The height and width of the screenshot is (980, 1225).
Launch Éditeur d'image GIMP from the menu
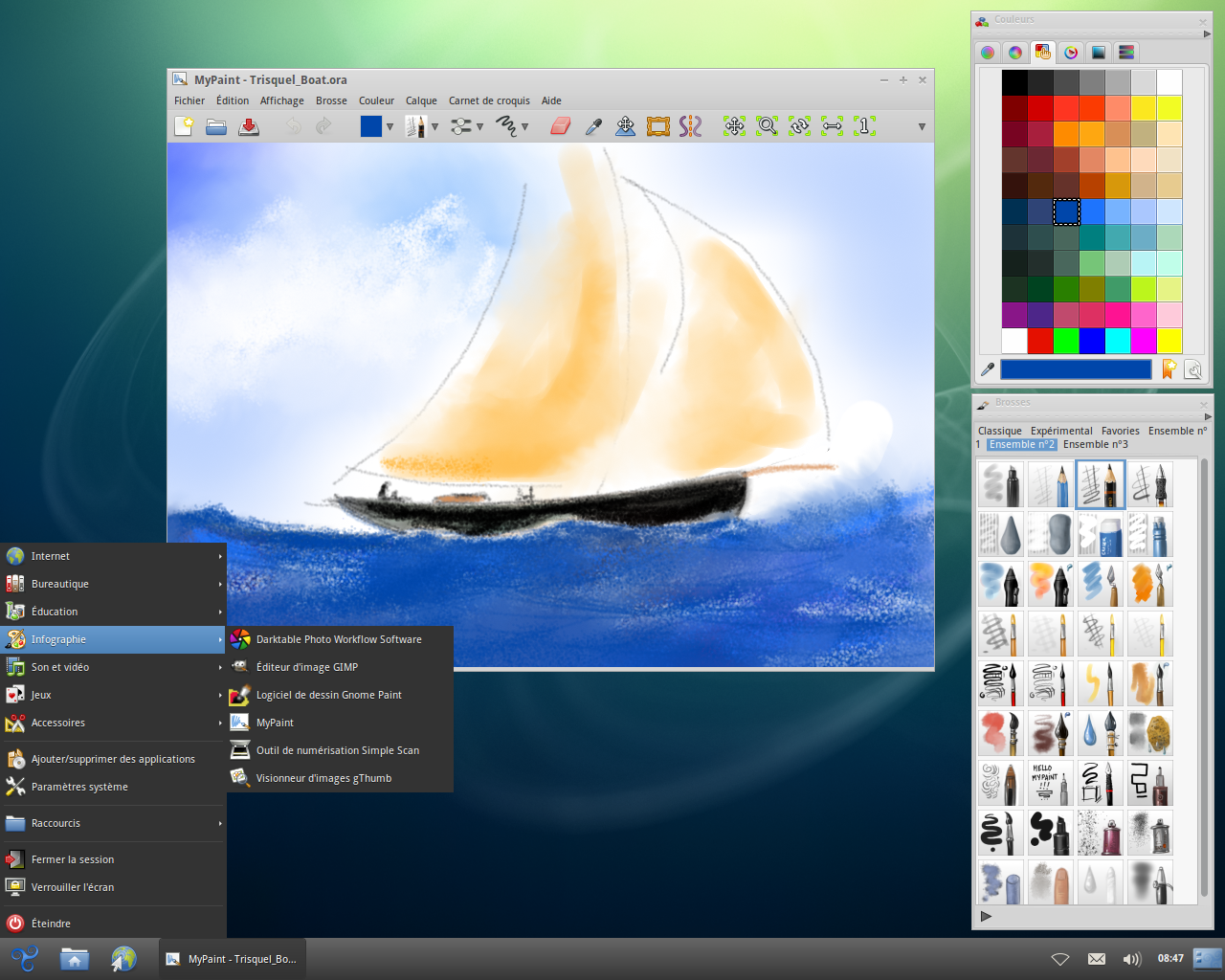[x=340, y=667]
